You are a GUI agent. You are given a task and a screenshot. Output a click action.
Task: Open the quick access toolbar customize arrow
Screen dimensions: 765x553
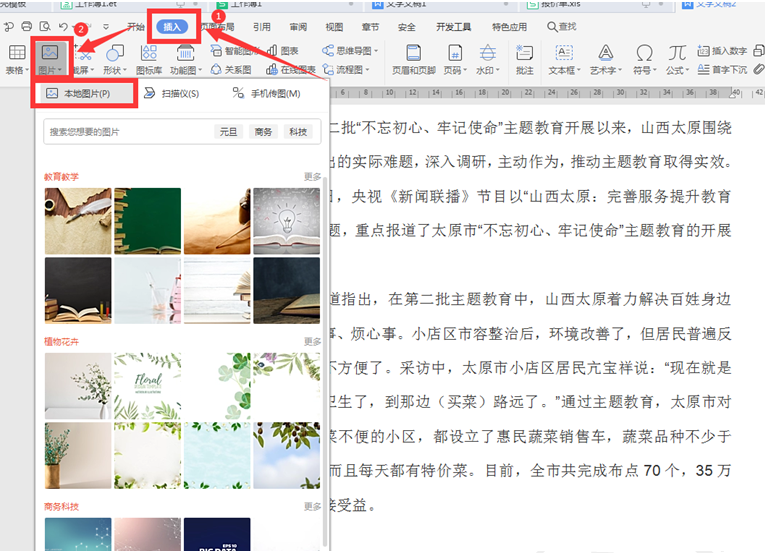106,27
